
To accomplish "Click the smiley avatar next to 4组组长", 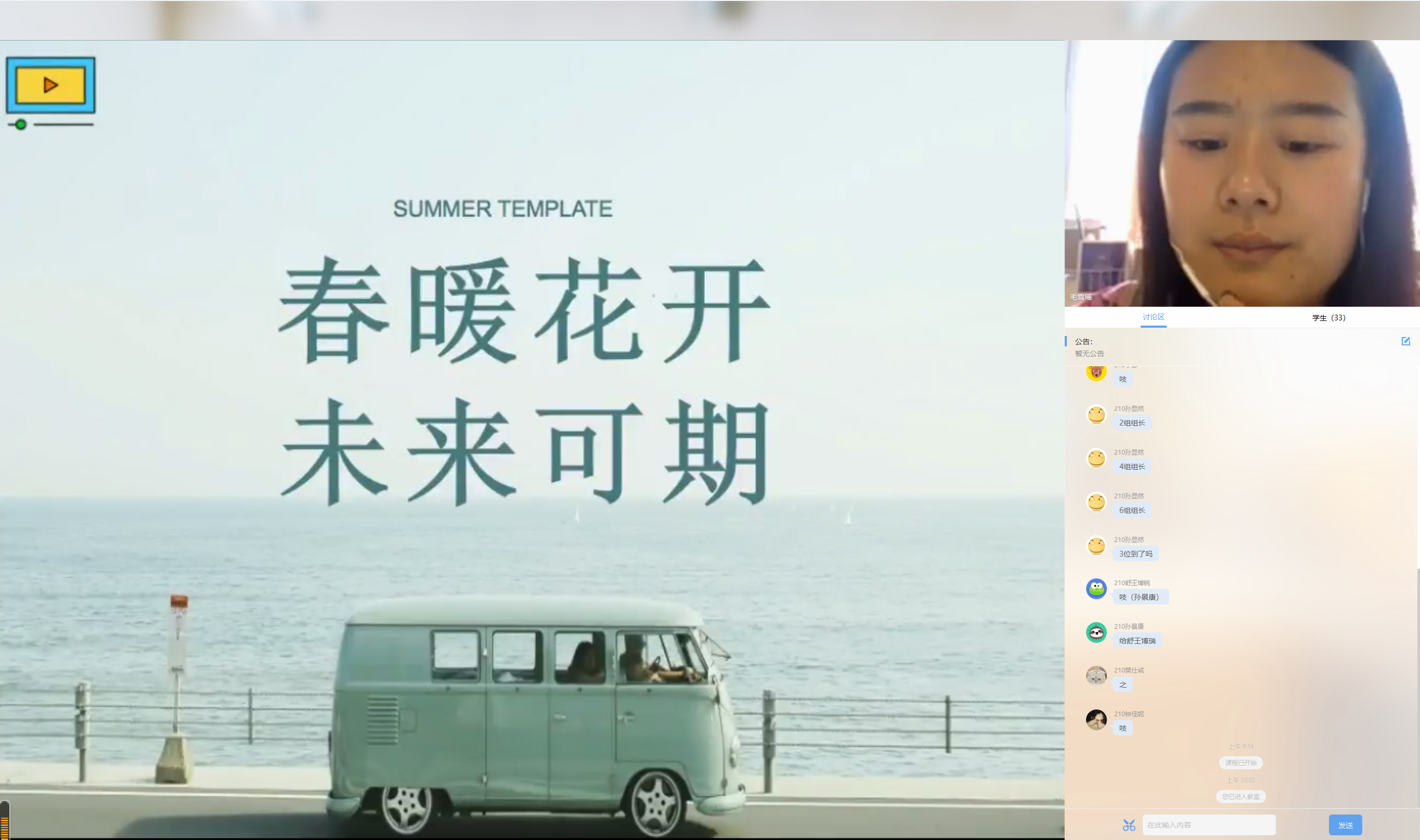I will click(x=1096, y=459).
